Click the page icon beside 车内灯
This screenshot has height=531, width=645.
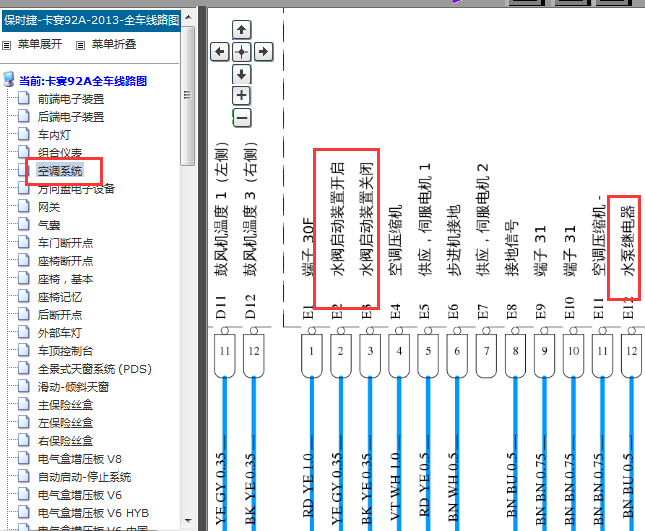coord(24,134)
